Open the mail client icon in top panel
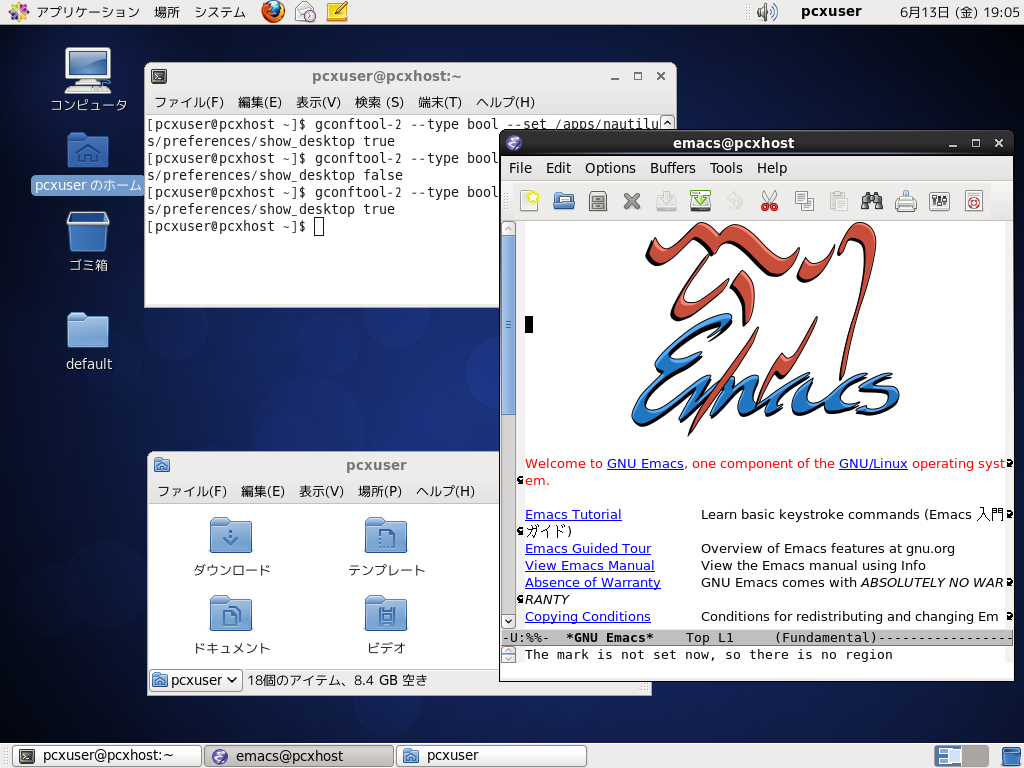Viewport: 1024px width, 768px height. click(x=305, y=12)
